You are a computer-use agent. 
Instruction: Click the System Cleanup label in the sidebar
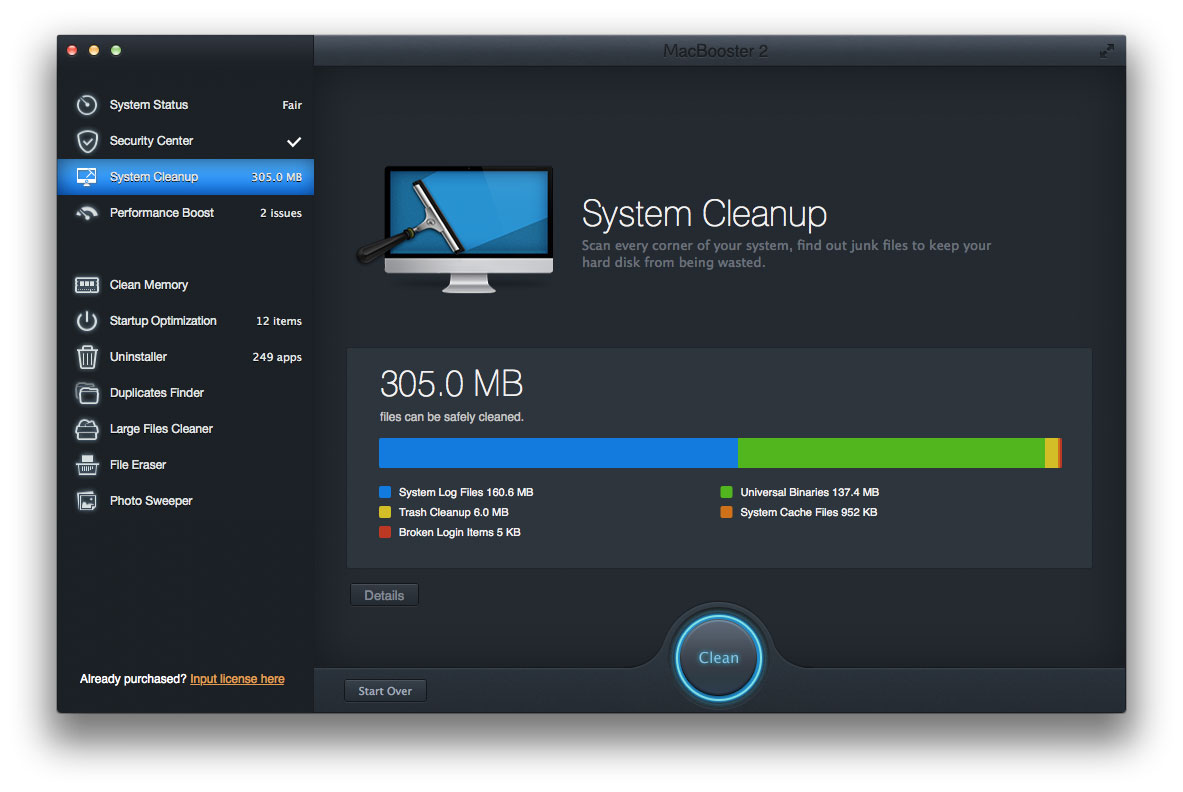(x=154, y=177)
